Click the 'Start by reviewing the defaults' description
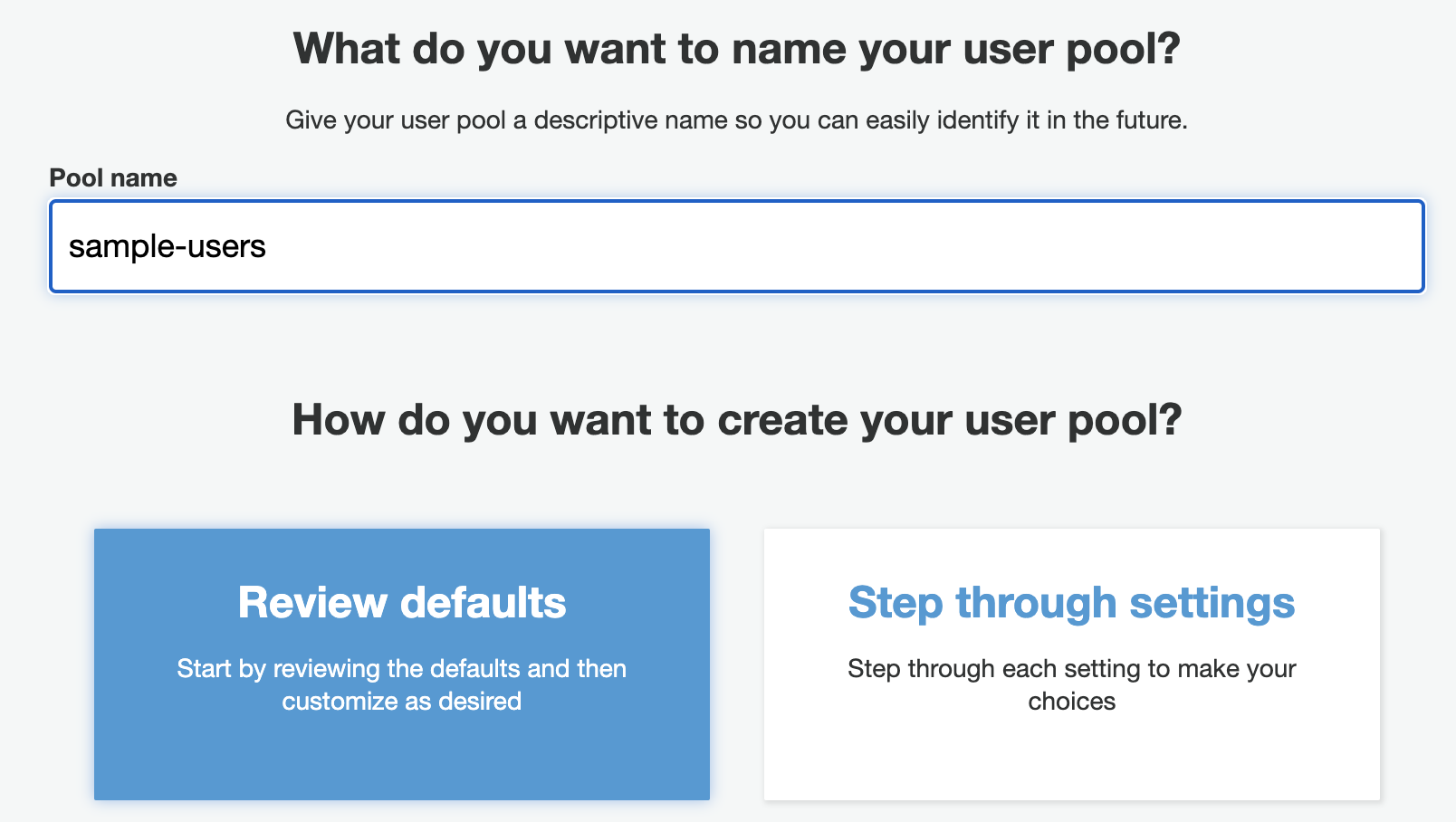This screenshot has width=1456, height=822. click(402, 684)
